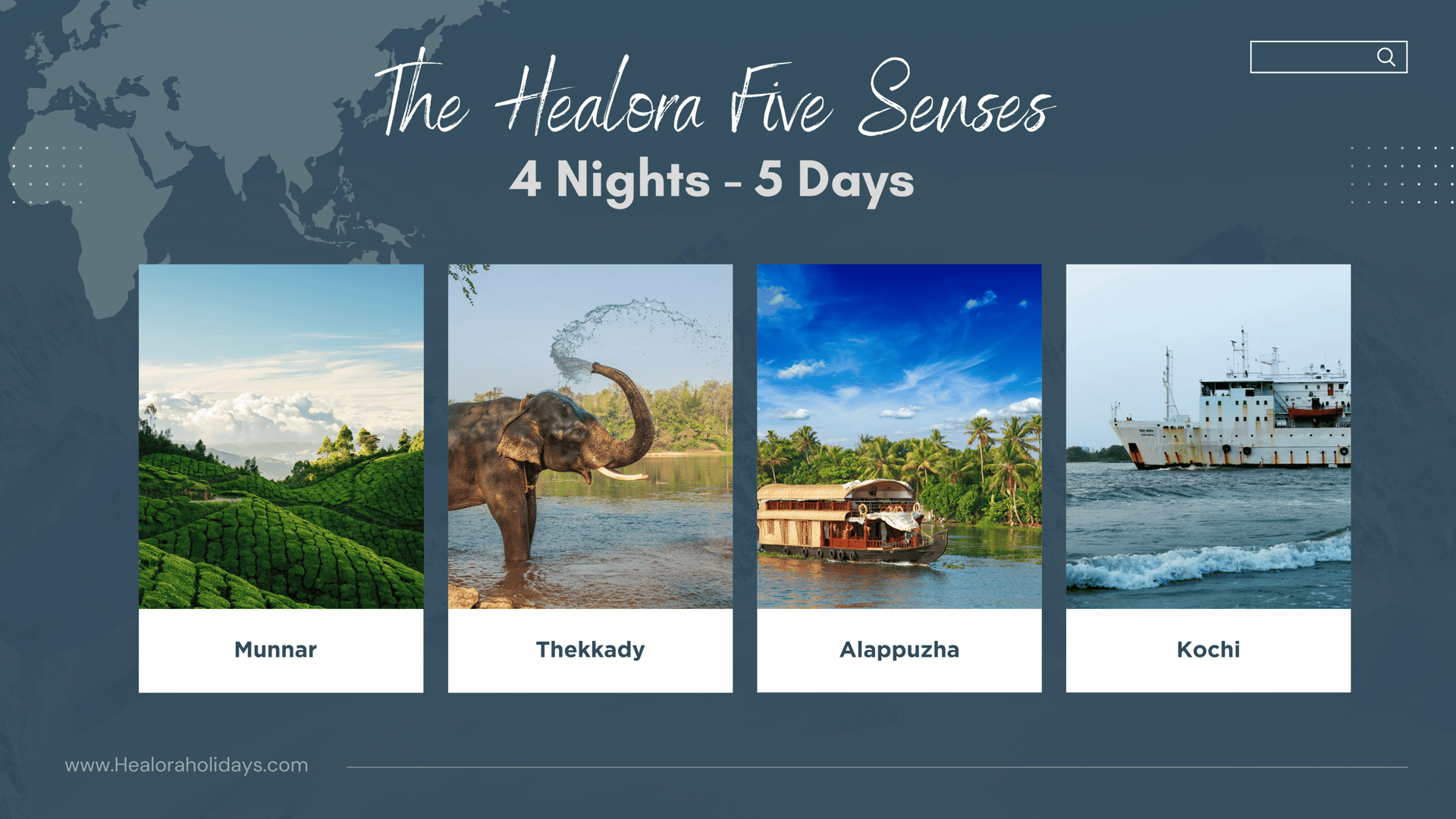Click the "The Healora Five Senses" title
Viewport: 1456px width, 819px height.
pyautogui.click(x=713, y=99)
